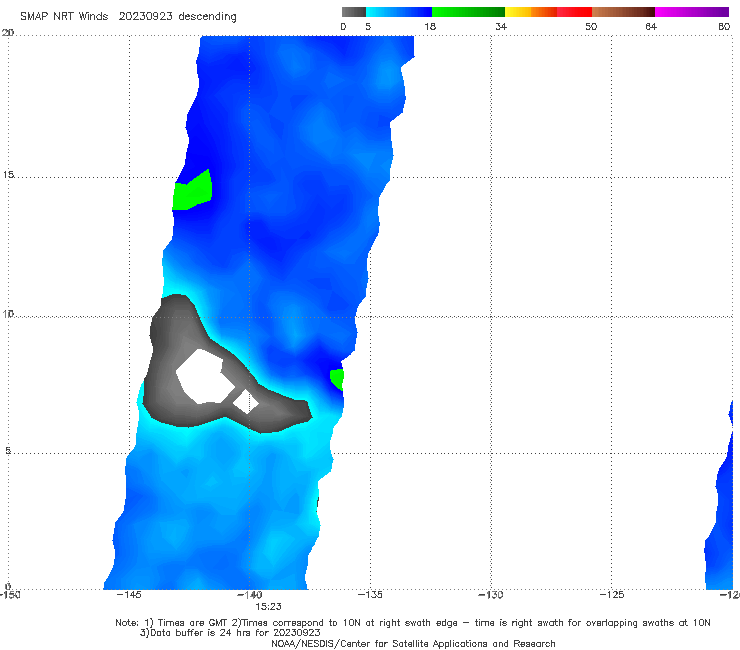
Task: Click the note 'Data buffer is 24 hrs for 20230923'
Action: pyautogui.click(x=235, y=633)
